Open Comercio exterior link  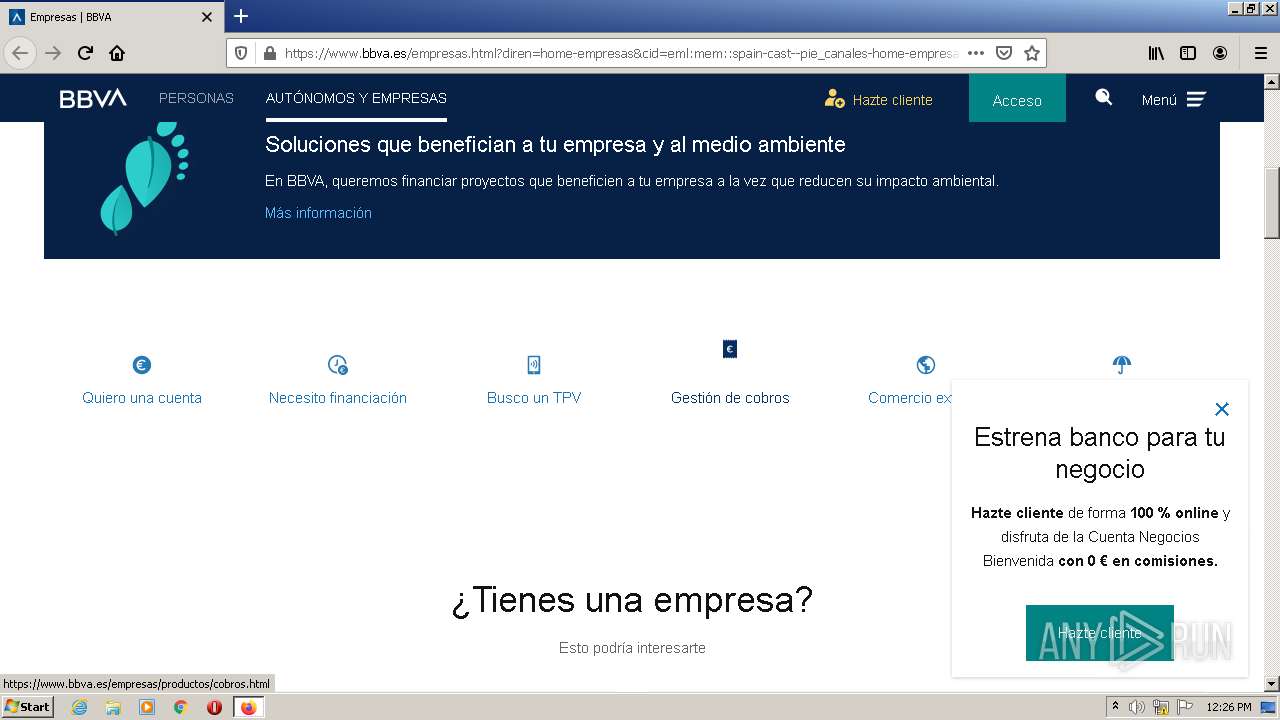coord(910,398)
